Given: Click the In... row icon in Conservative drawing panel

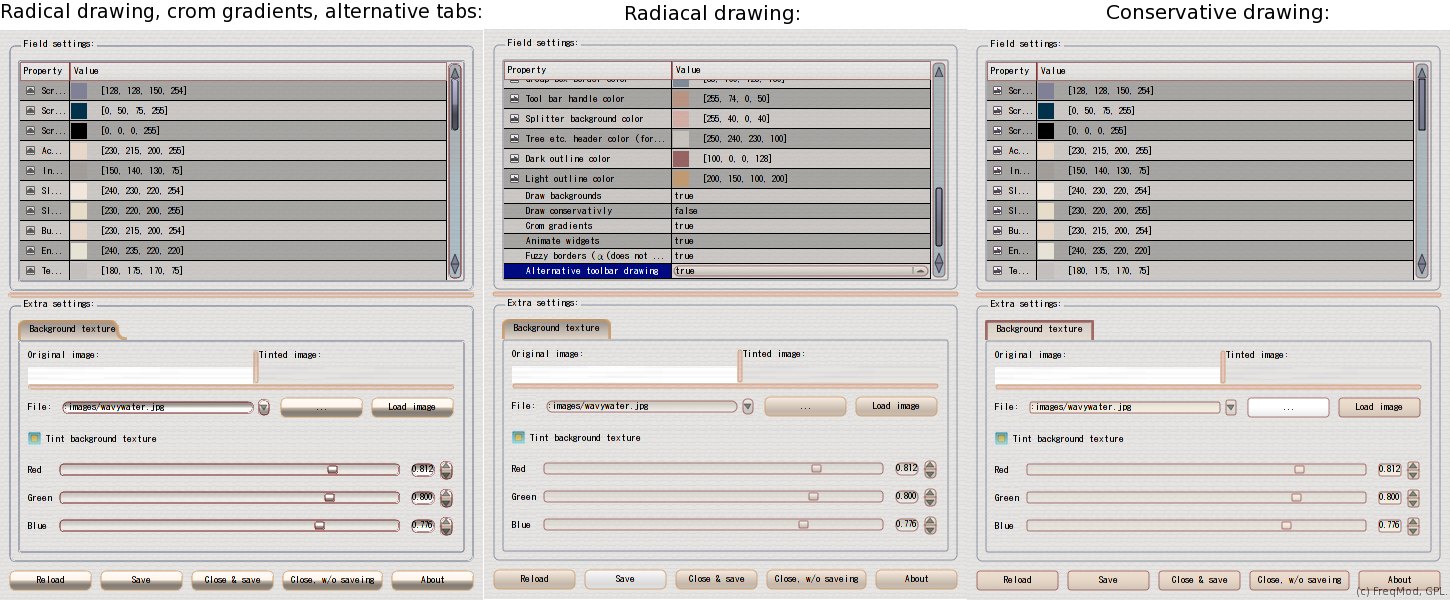Looking at the screenshot, I should click(x=997, y=171).
